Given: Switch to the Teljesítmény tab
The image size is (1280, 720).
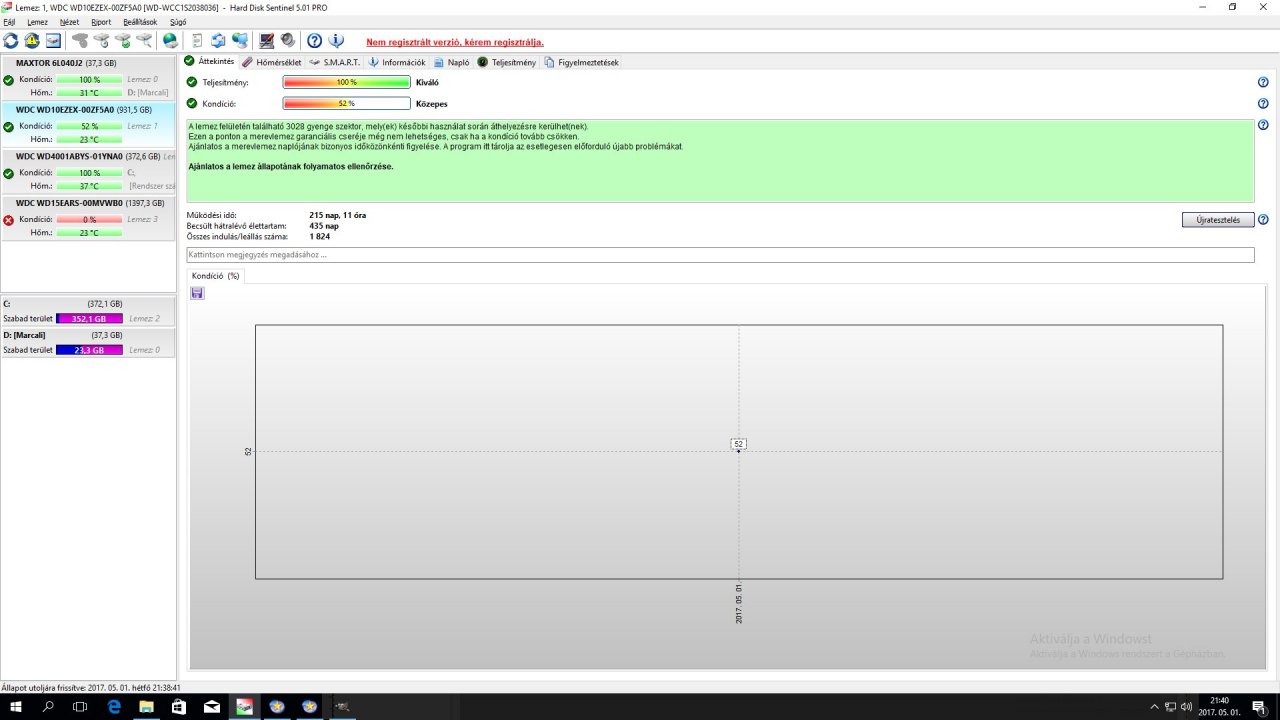Looking at the screenshot, I should (x=507, y=62).
